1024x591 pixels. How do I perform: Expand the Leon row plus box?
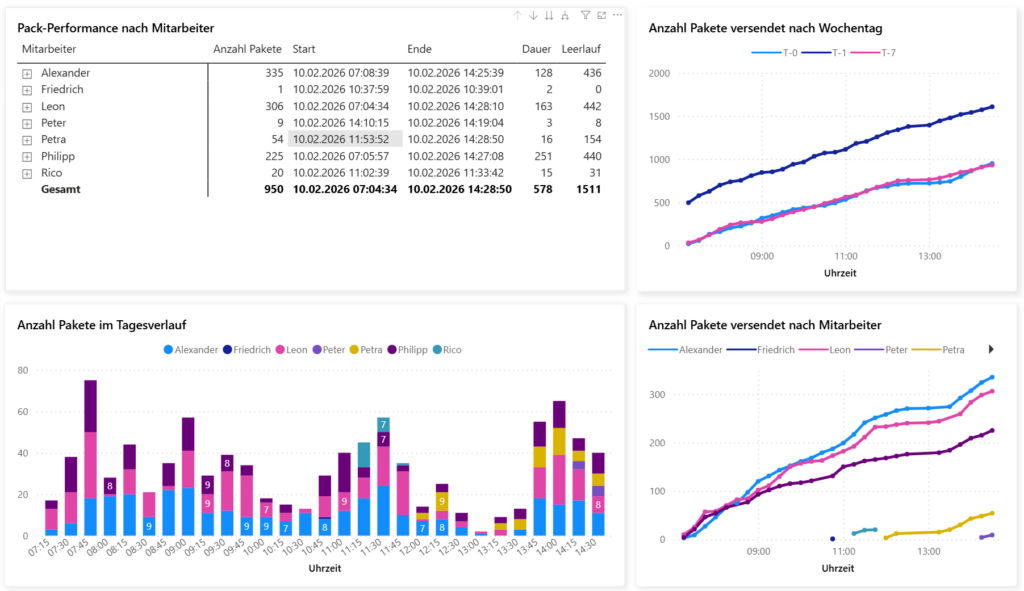click(27, 106)
